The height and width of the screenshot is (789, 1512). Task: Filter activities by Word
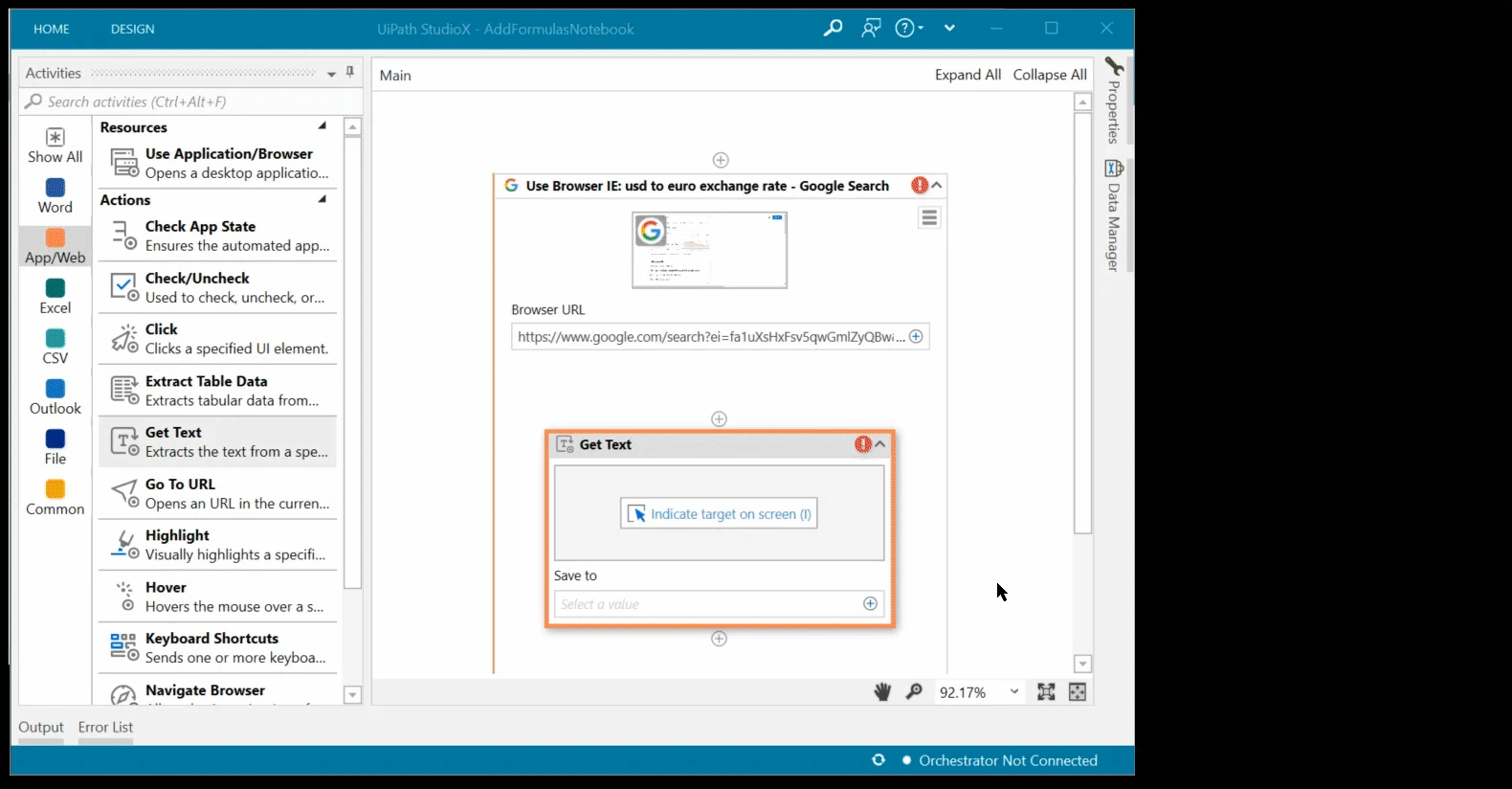pos(56,195)
